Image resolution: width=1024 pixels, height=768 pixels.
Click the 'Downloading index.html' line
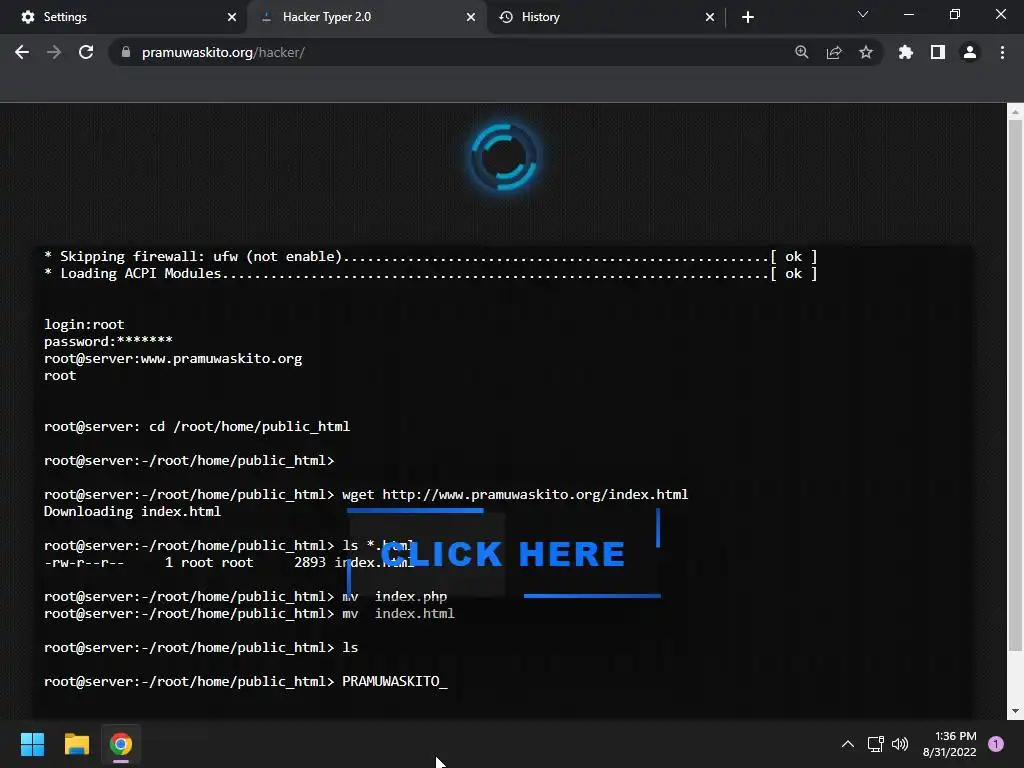tap(132, 511)
